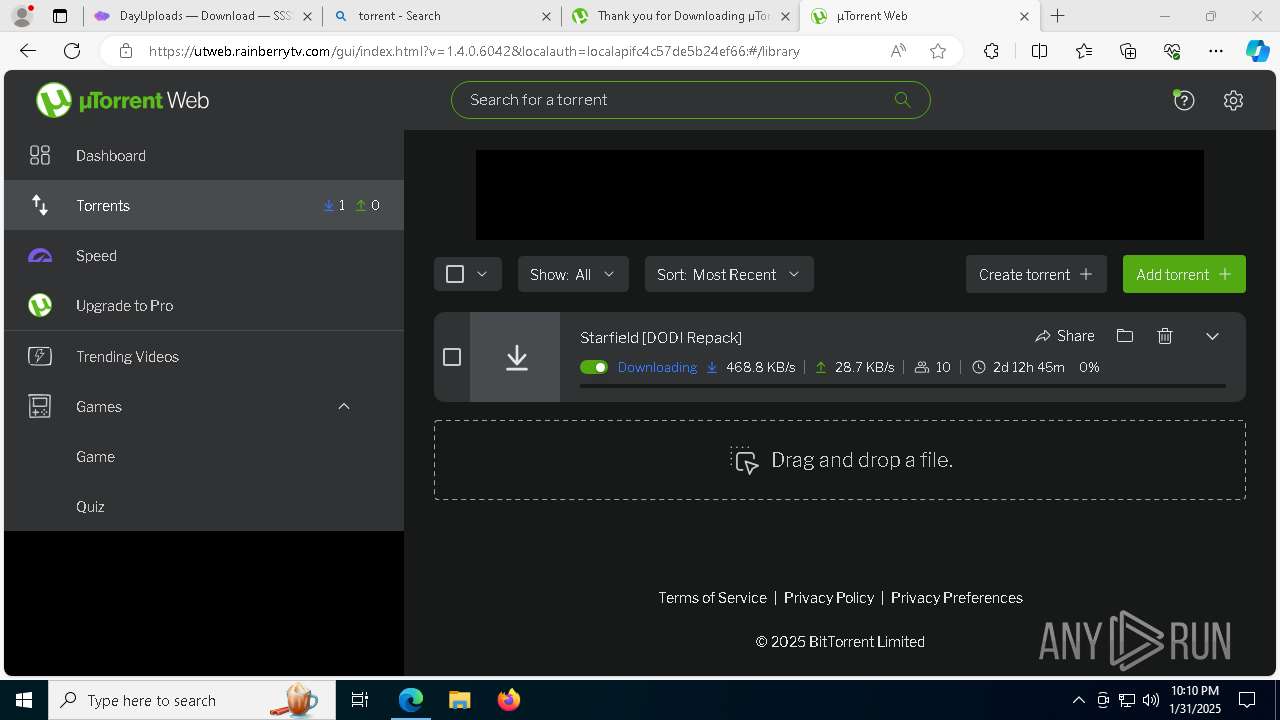Refresh the µTorrent Web page
The width and height of the screenshot is (1280, 720).
72,51
